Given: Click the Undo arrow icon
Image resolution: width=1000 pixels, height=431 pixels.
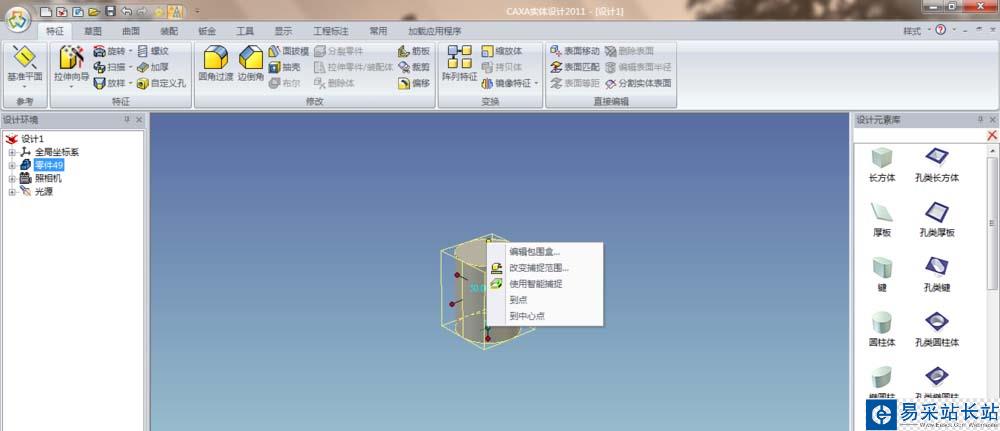Looking at the screenshot, I should 126,11.
